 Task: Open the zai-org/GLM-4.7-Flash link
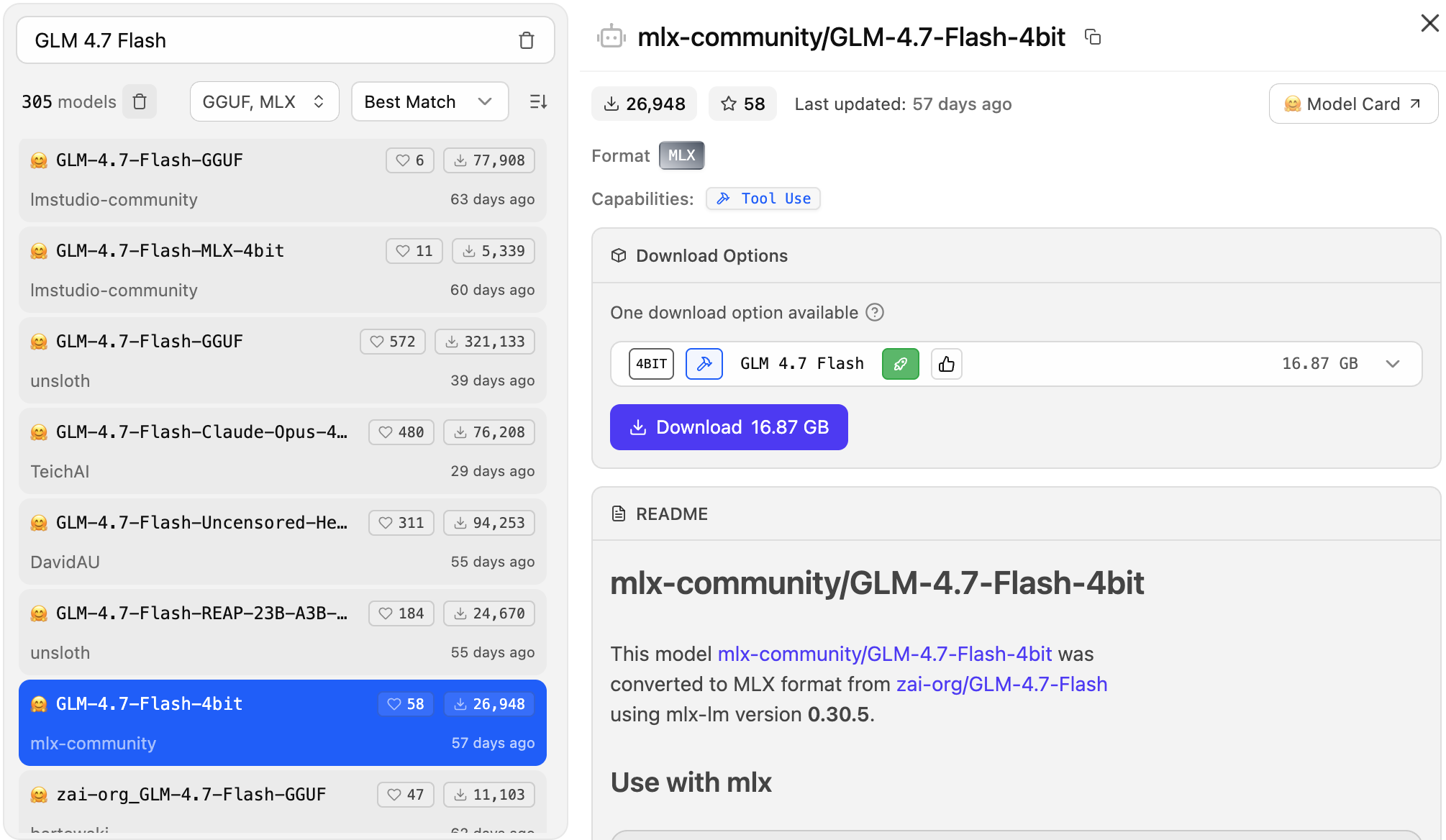(1001, 684)
